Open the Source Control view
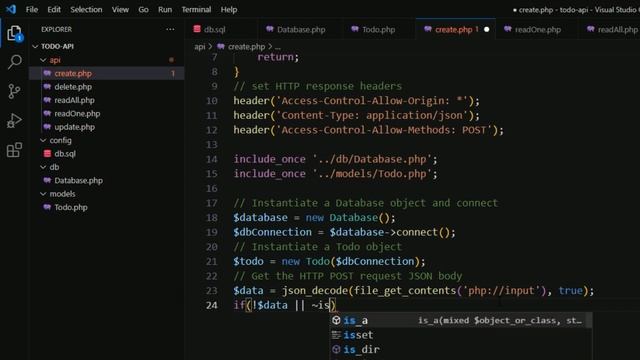 (x=14, y=91)
